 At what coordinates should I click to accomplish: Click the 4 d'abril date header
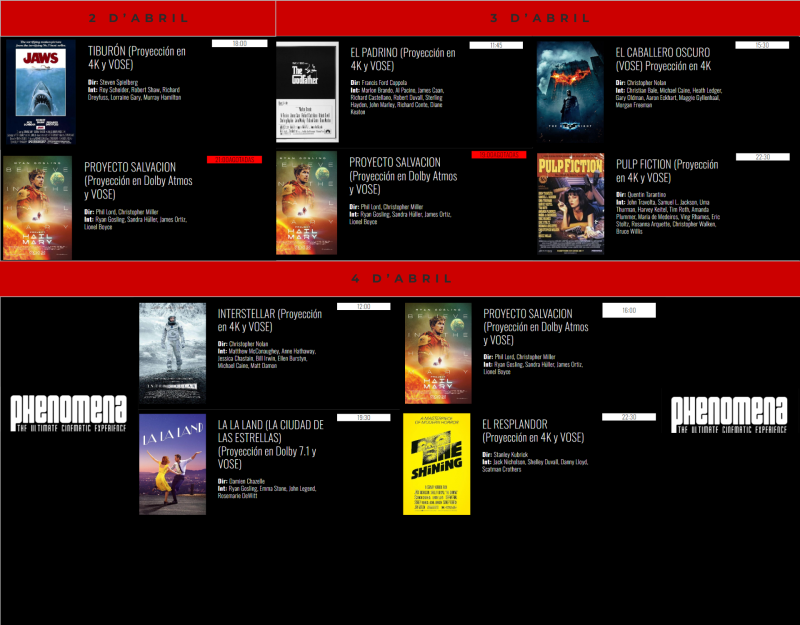400,278
